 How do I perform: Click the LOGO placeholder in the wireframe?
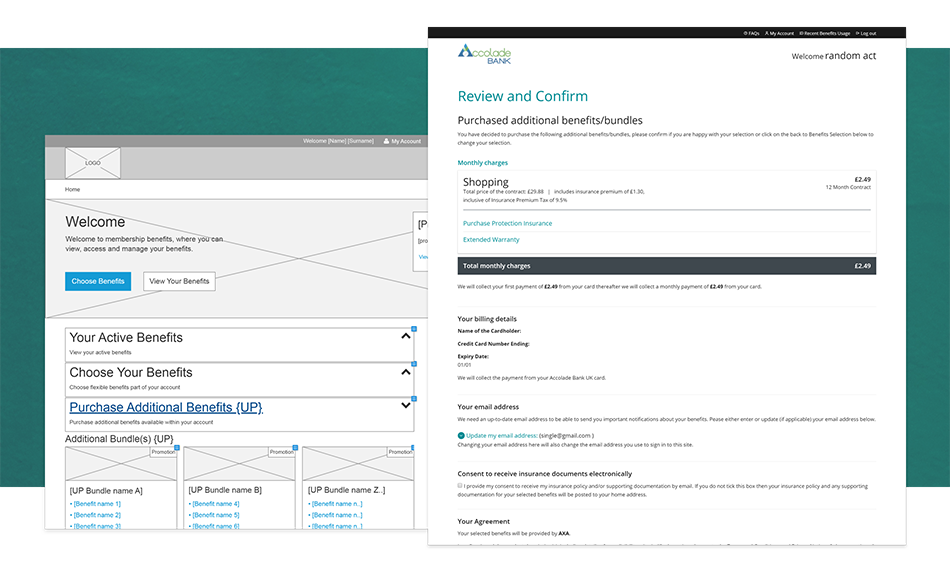click(x=93, y=162)
